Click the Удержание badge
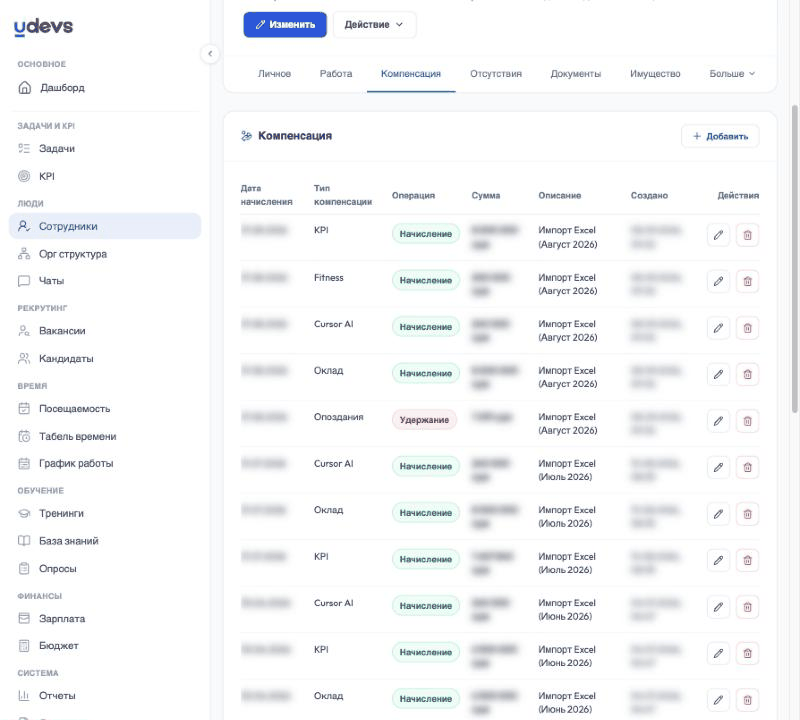The image size is (800, 720). point(424,420)
